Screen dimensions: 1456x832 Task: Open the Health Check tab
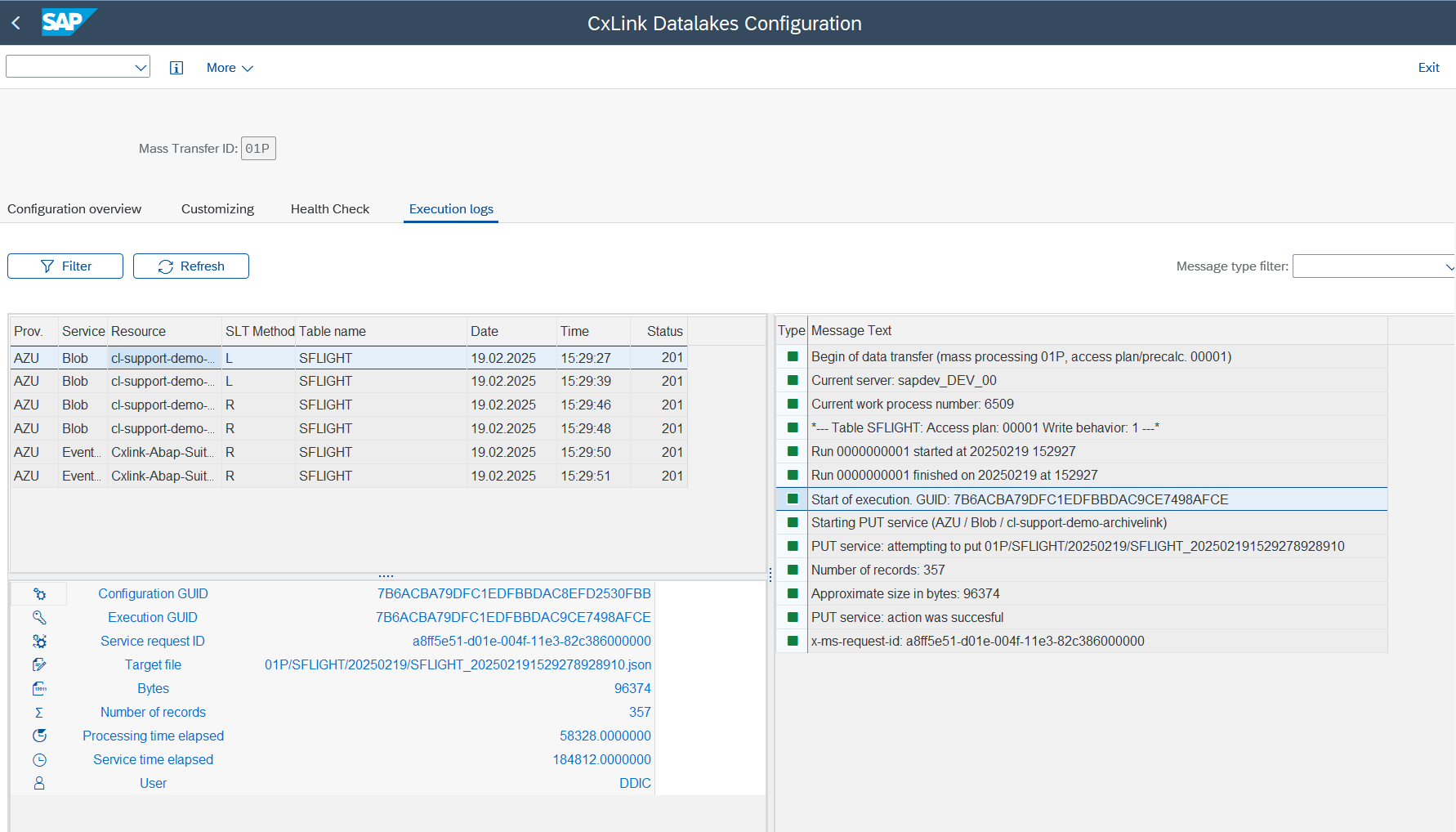click(330, 209)
